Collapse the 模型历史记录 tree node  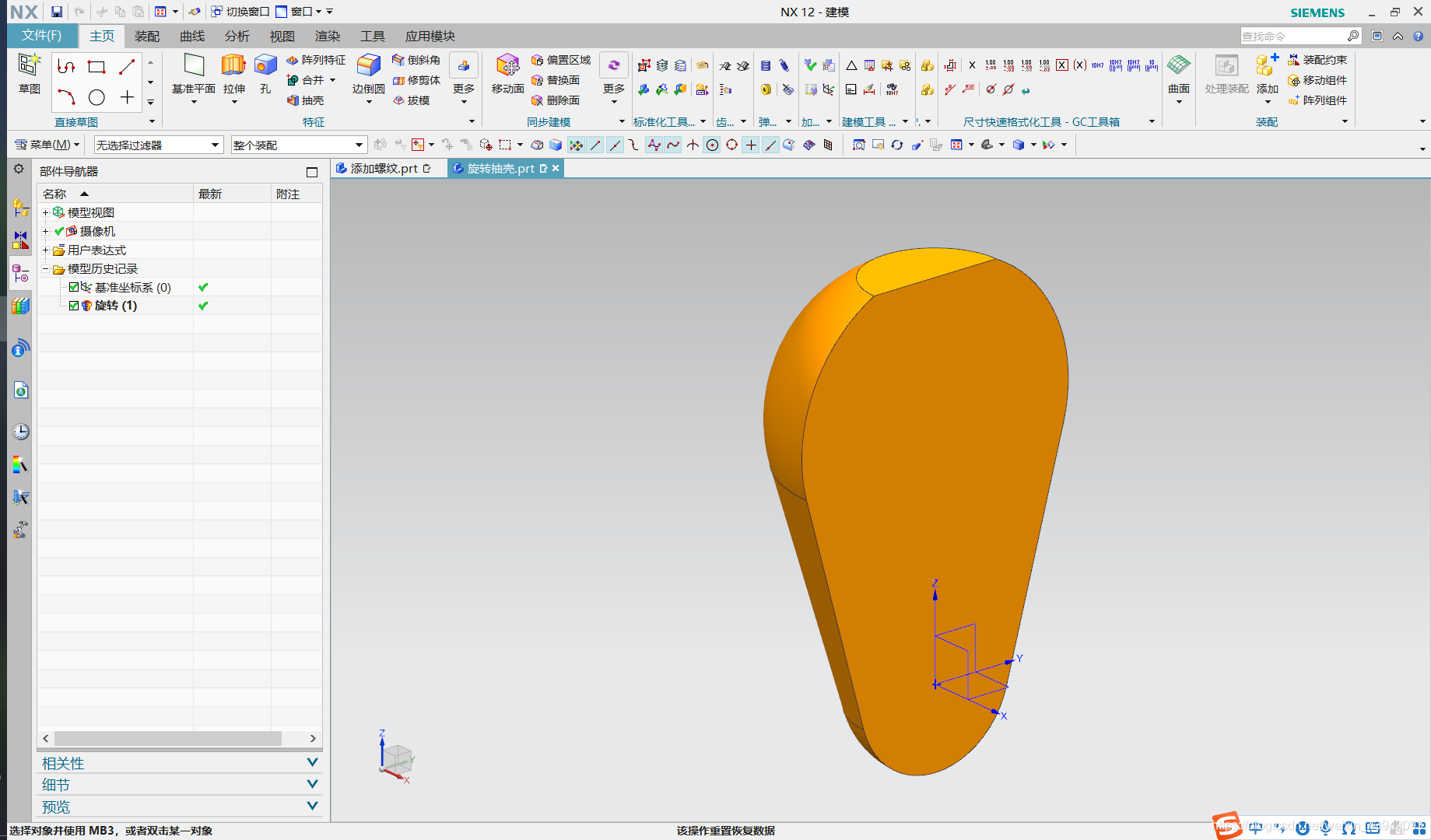coord(45,268)
